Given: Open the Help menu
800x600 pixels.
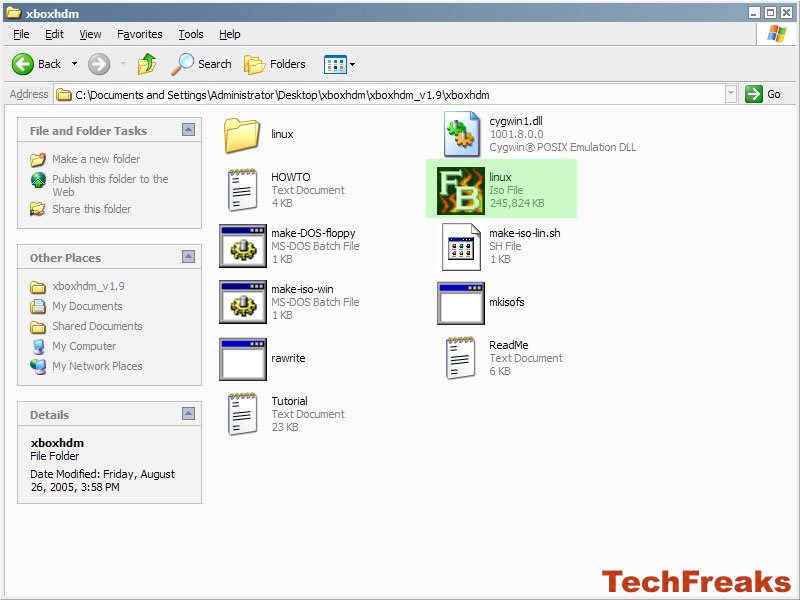Looking at the screenshot, I should [x=230, y=34].
